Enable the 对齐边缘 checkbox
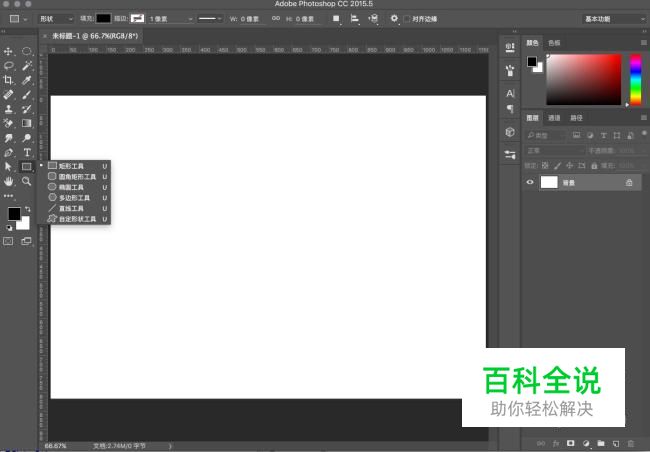Viewport: 650px width, 452px height. tap(408, 19)
